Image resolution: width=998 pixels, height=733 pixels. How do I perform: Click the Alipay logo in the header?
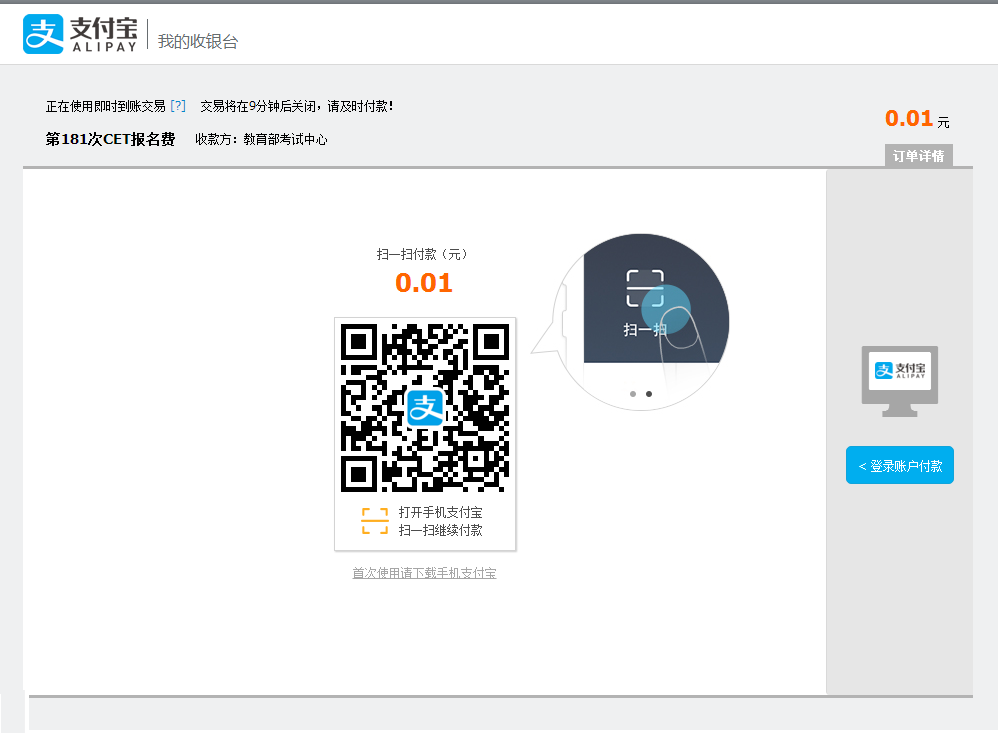[80, 34]
